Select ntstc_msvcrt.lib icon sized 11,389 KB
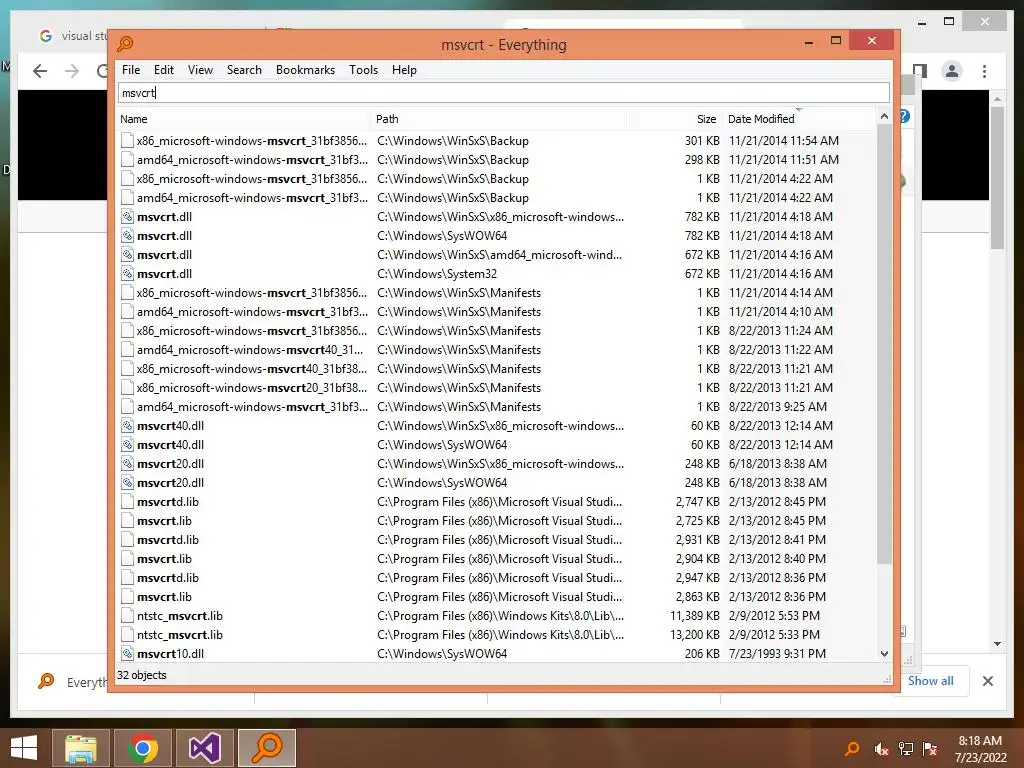 point(127,616)
